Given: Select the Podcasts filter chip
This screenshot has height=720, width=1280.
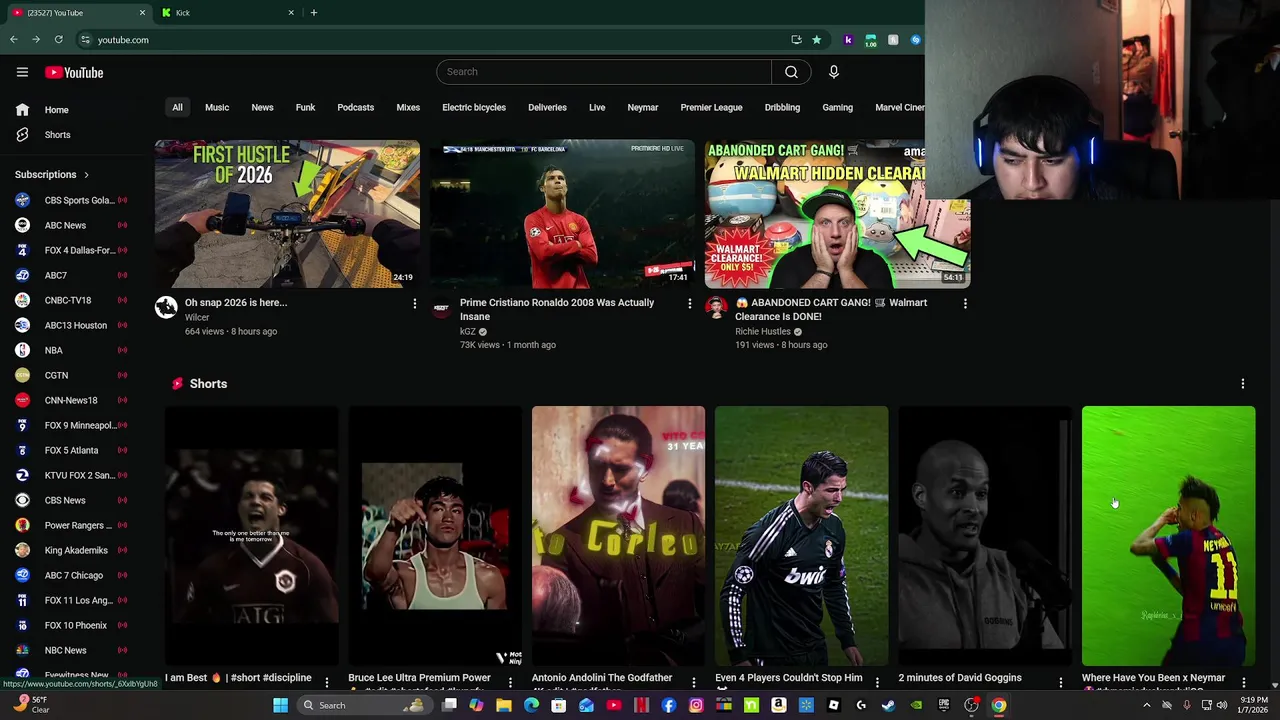Looking at the screenshot, I should [x=356, y=107].
